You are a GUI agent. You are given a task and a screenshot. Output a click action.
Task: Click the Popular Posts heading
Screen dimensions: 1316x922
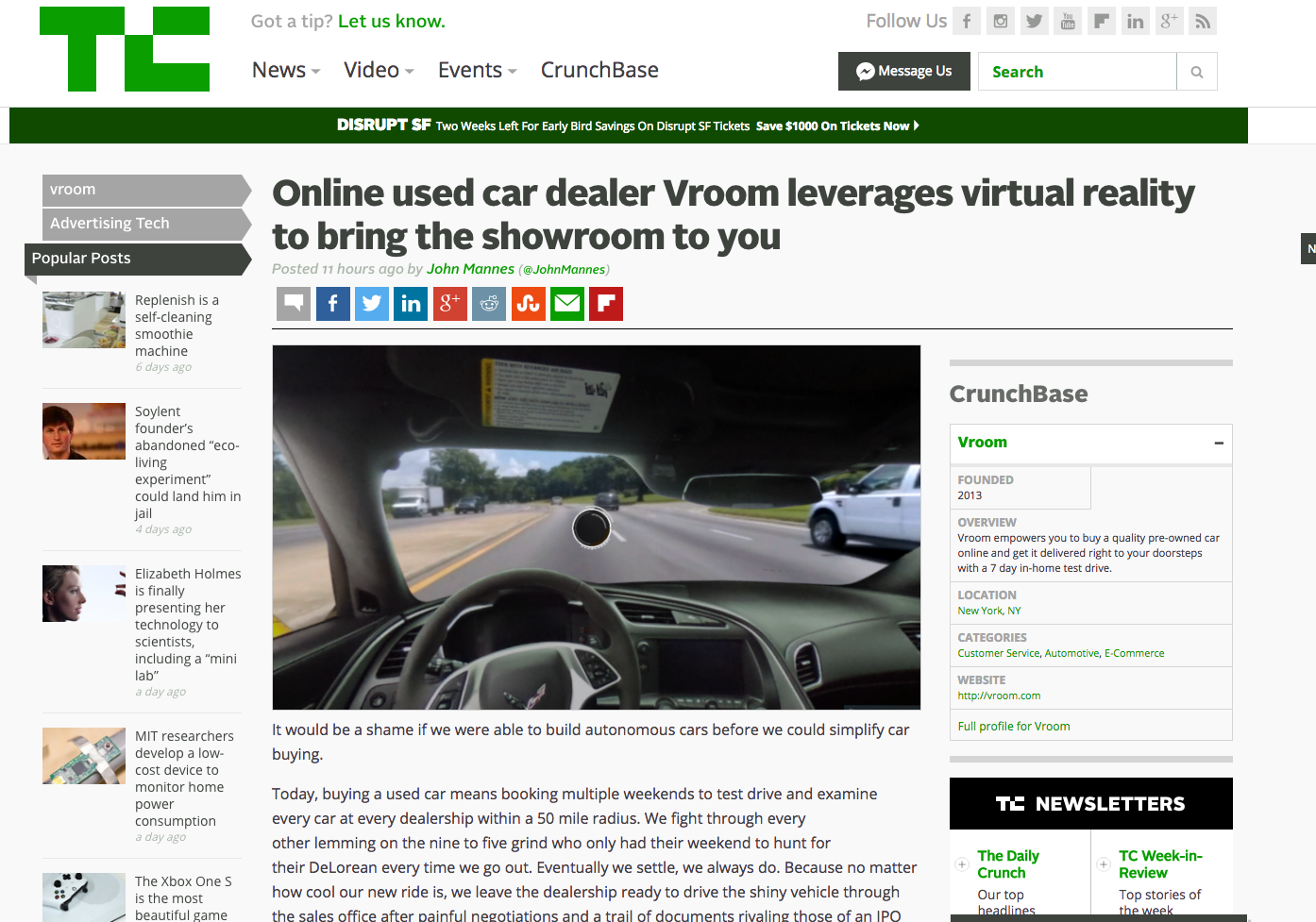pos(138,259)
